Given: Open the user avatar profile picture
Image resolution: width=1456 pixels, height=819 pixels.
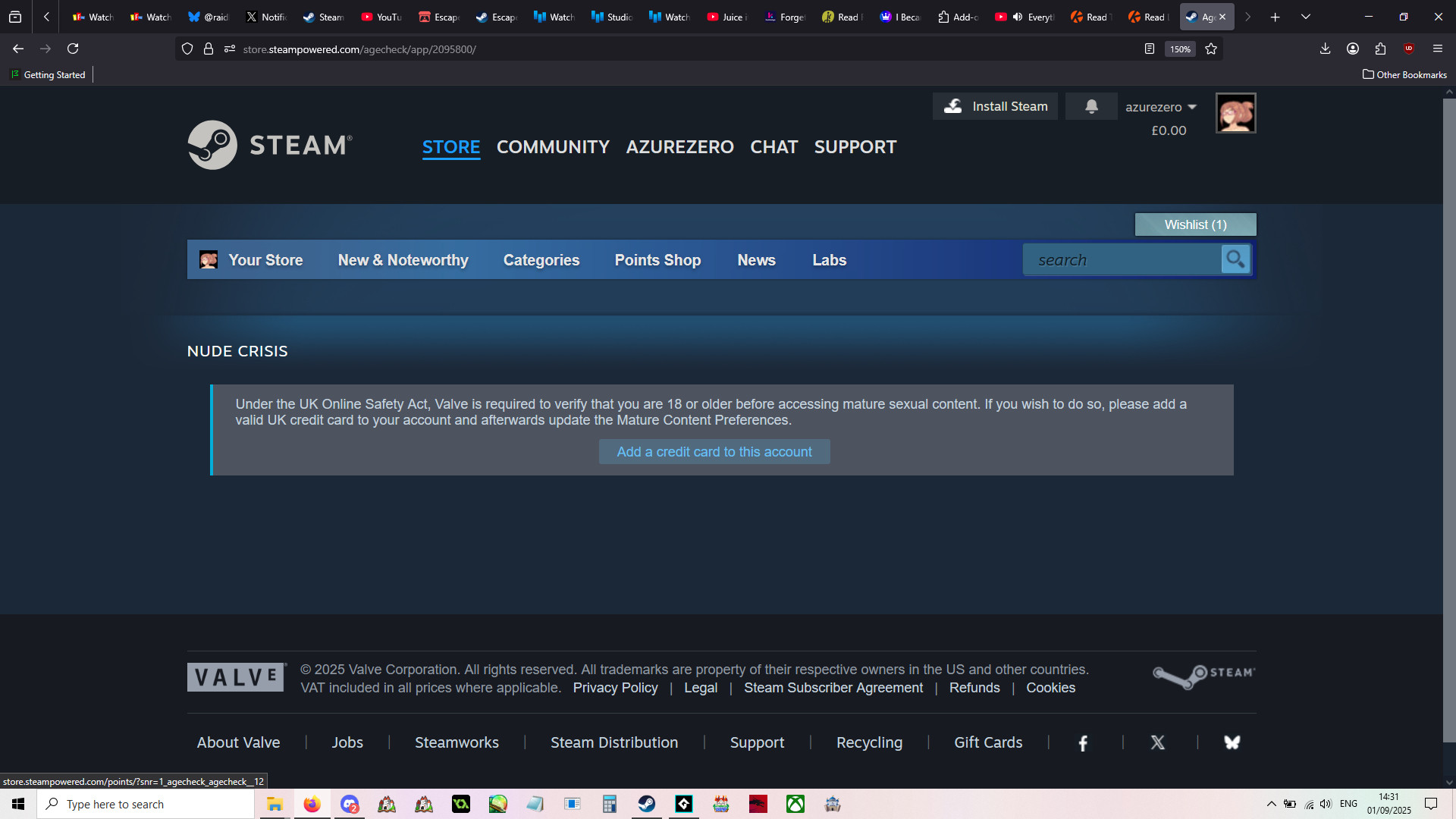Looking at the screenshot, I should tap(1236, 113).
